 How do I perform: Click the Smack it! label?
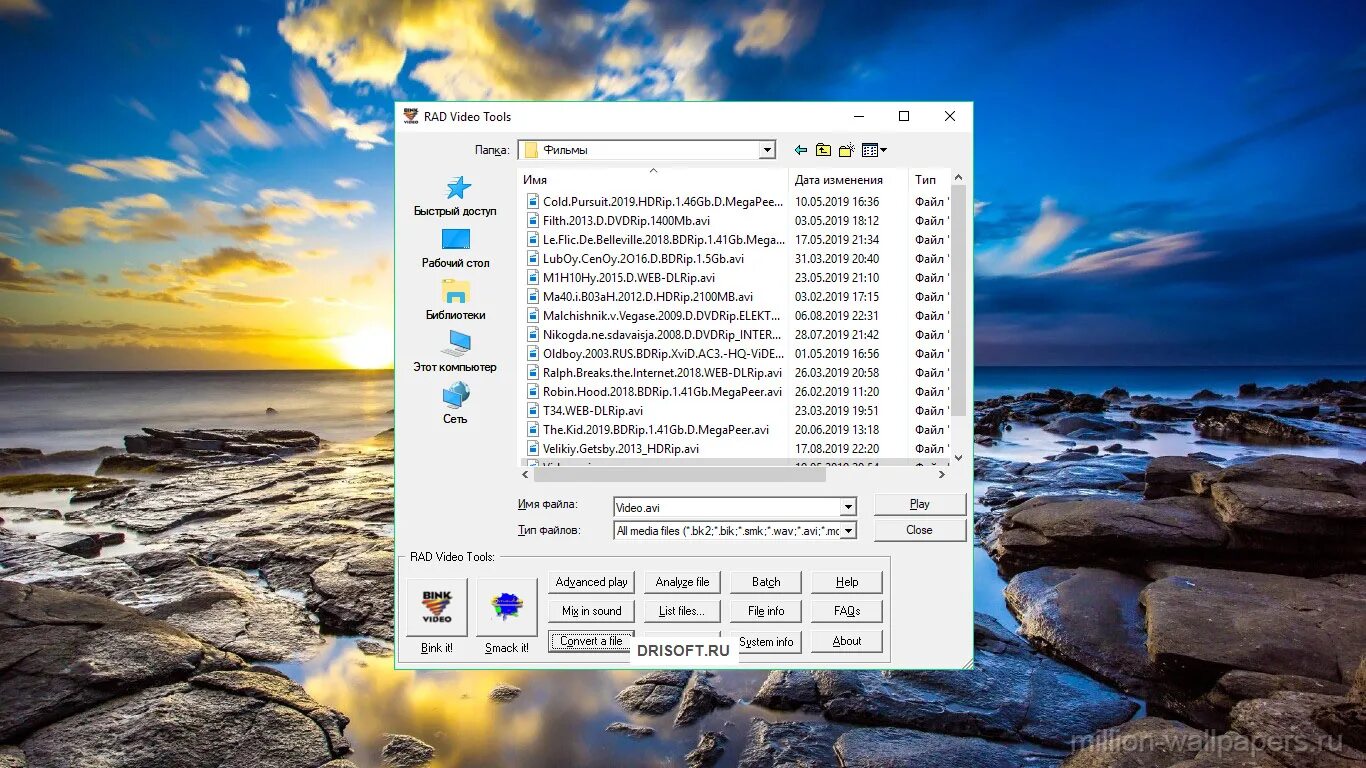(507, 648)
